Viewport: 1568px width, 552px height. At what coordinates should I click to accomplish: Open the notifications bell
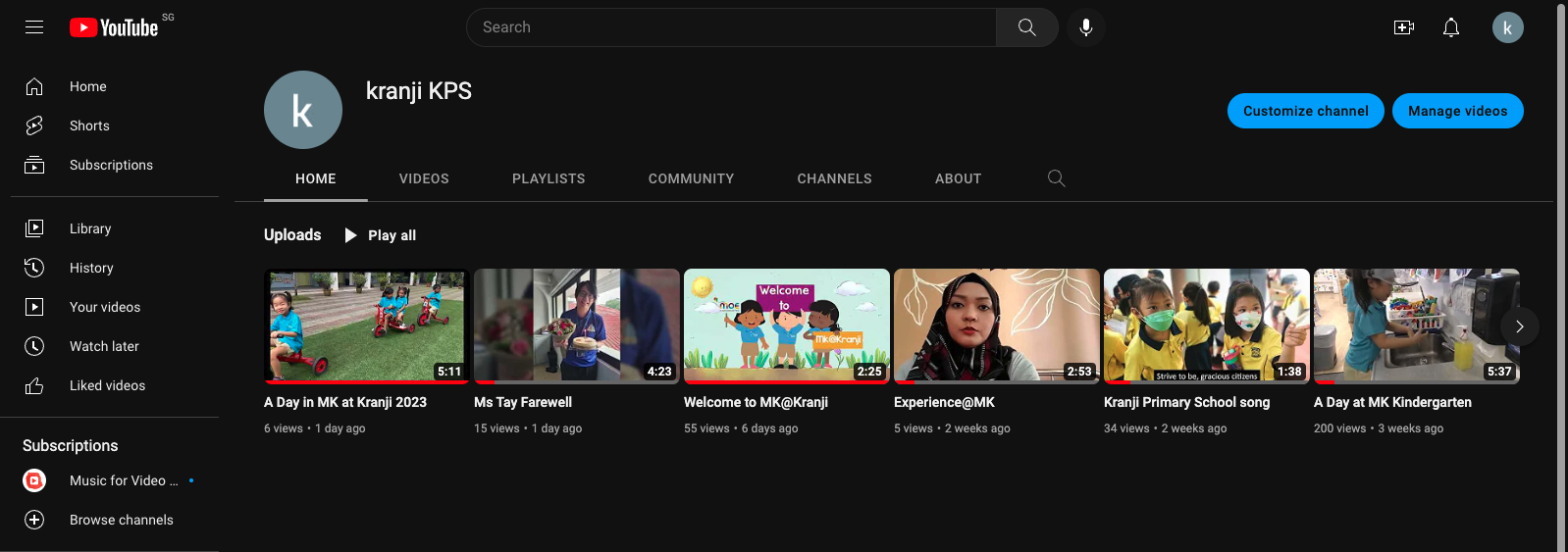pos(1450,27)
